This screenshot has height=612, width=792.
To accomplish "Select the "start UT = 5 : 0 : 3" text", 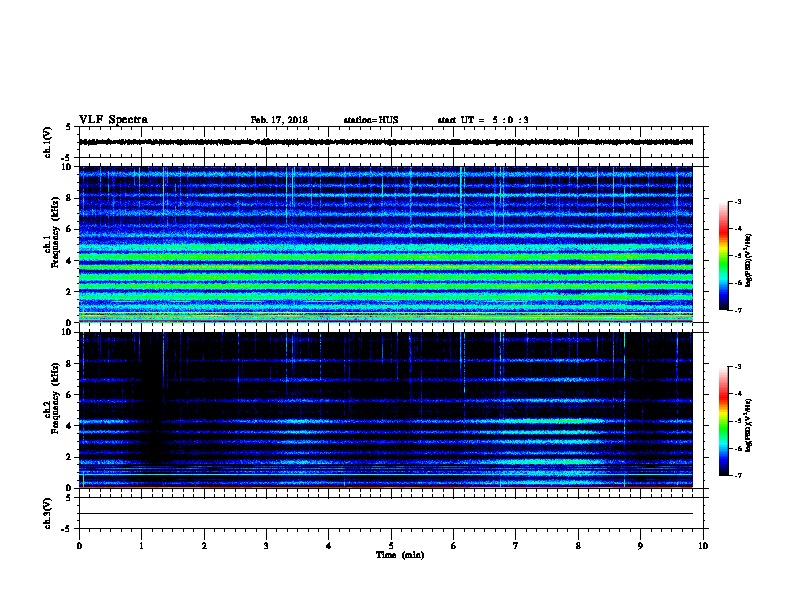I will pos(483,120).
